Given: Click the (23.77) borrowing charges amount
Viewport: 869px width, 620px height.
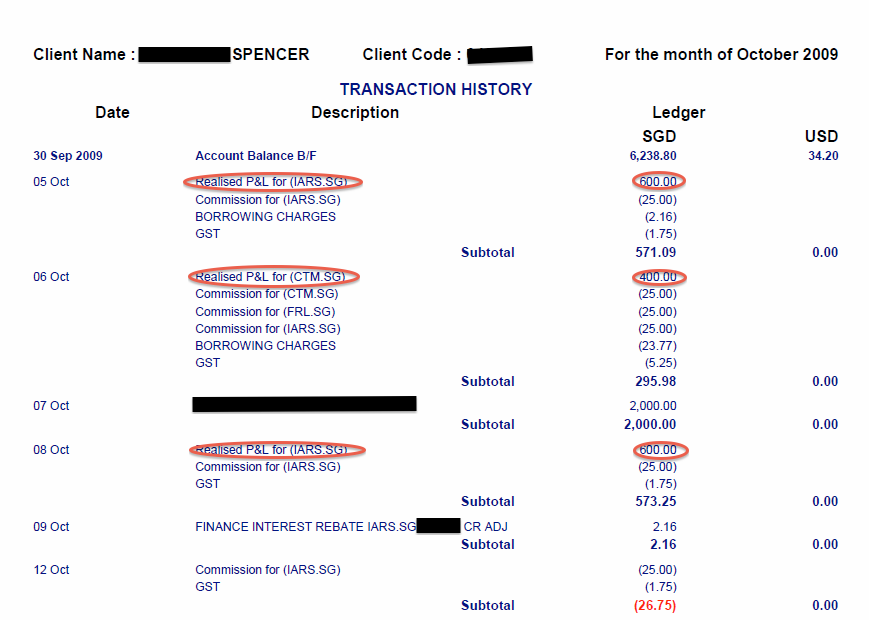Looking at the screenshot, I should coord(656,345).
